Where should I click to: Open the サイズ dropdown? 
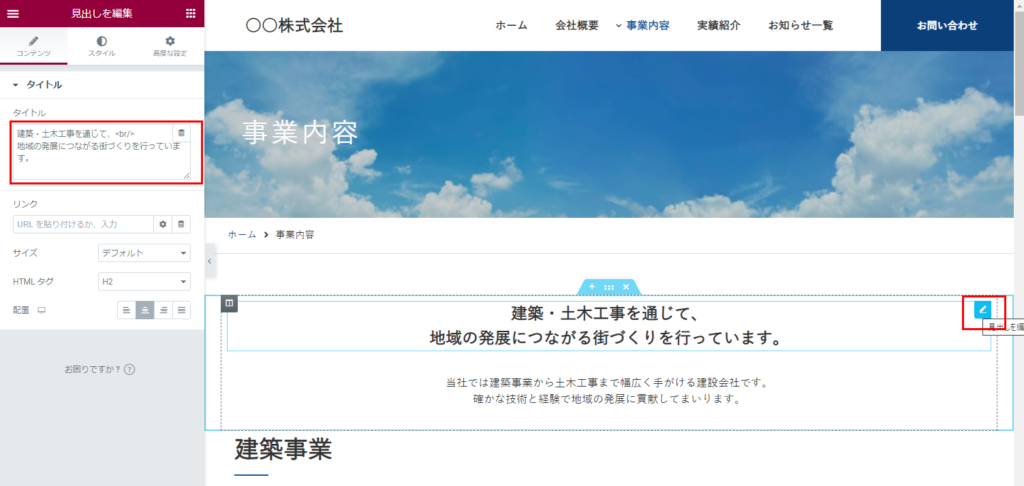(144, 253)
